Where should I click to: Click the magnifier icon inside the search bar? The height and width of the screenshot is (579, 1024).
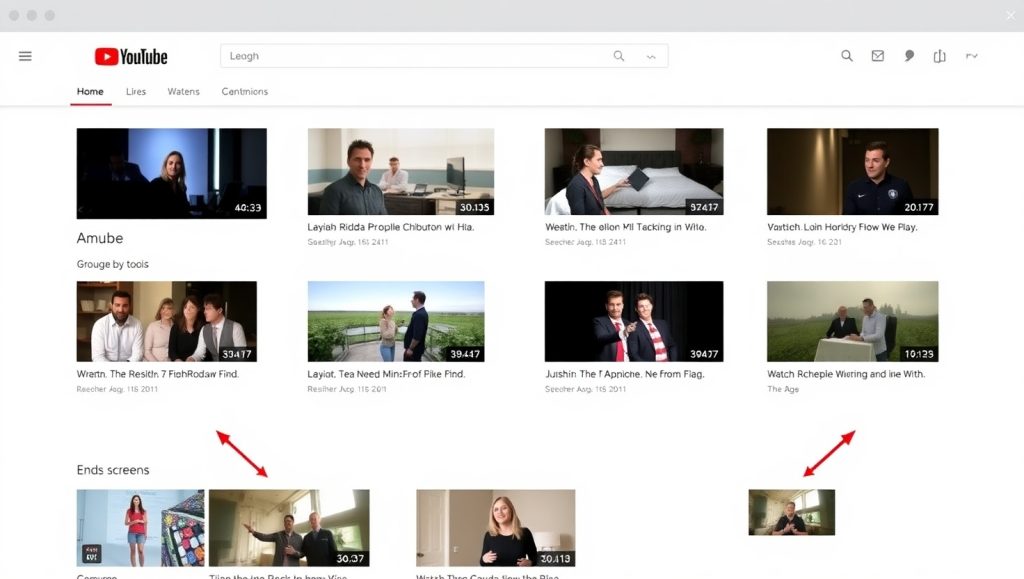pyautogui.click(x=618, y=56)
